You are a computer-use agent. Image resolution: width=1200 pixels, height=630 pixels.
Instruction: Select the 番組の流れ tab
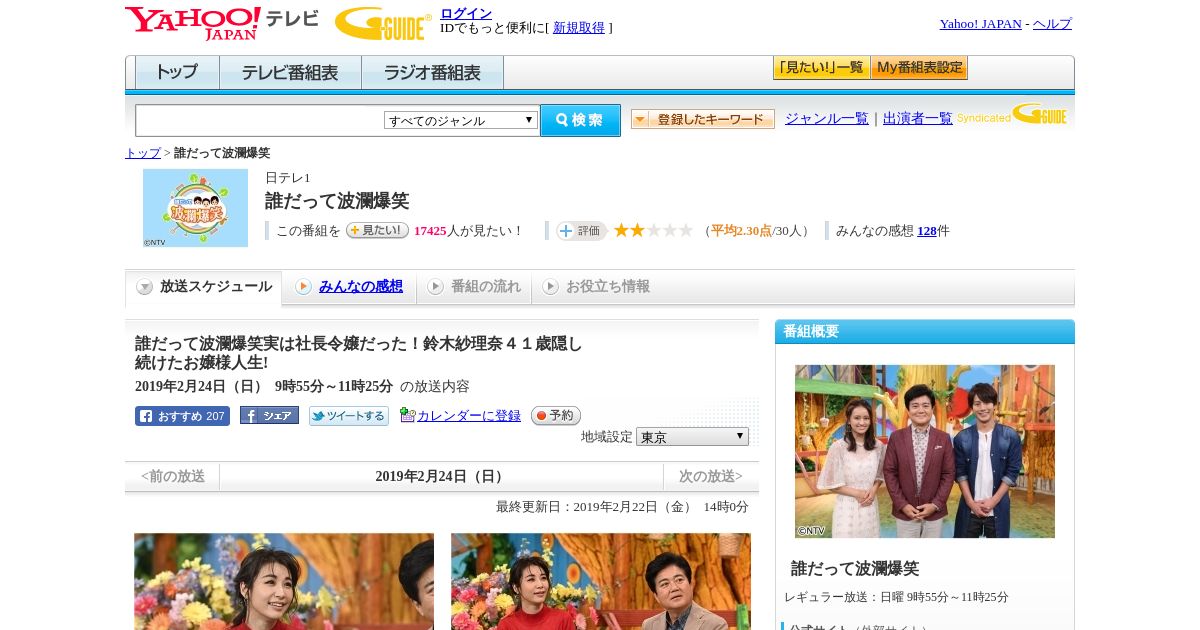tap(474, 287)
